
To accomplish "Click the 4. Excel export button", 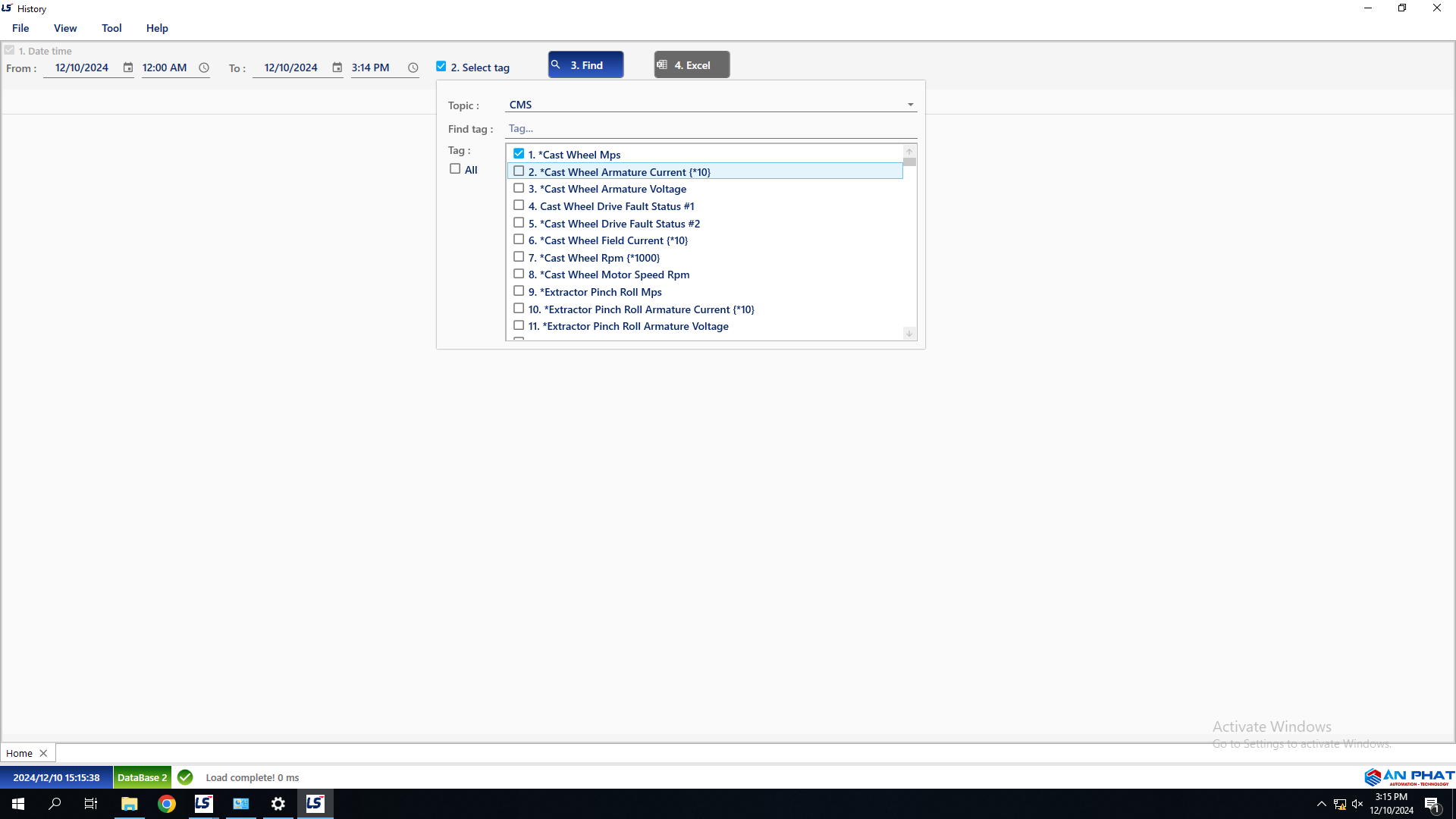I will click(x=692, y=65).
